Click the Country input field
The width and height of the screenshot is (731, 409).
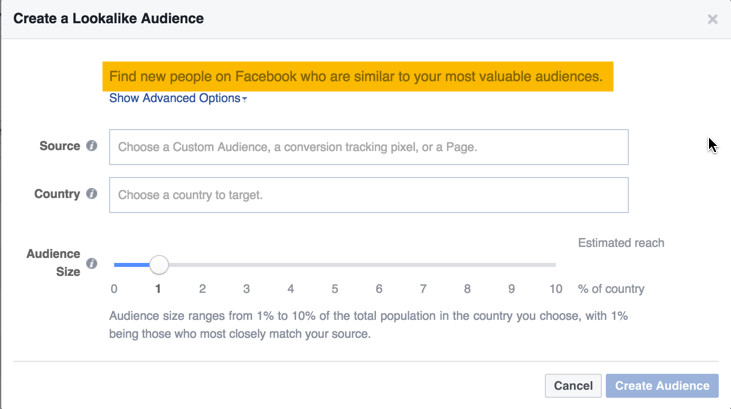point(369,195)
